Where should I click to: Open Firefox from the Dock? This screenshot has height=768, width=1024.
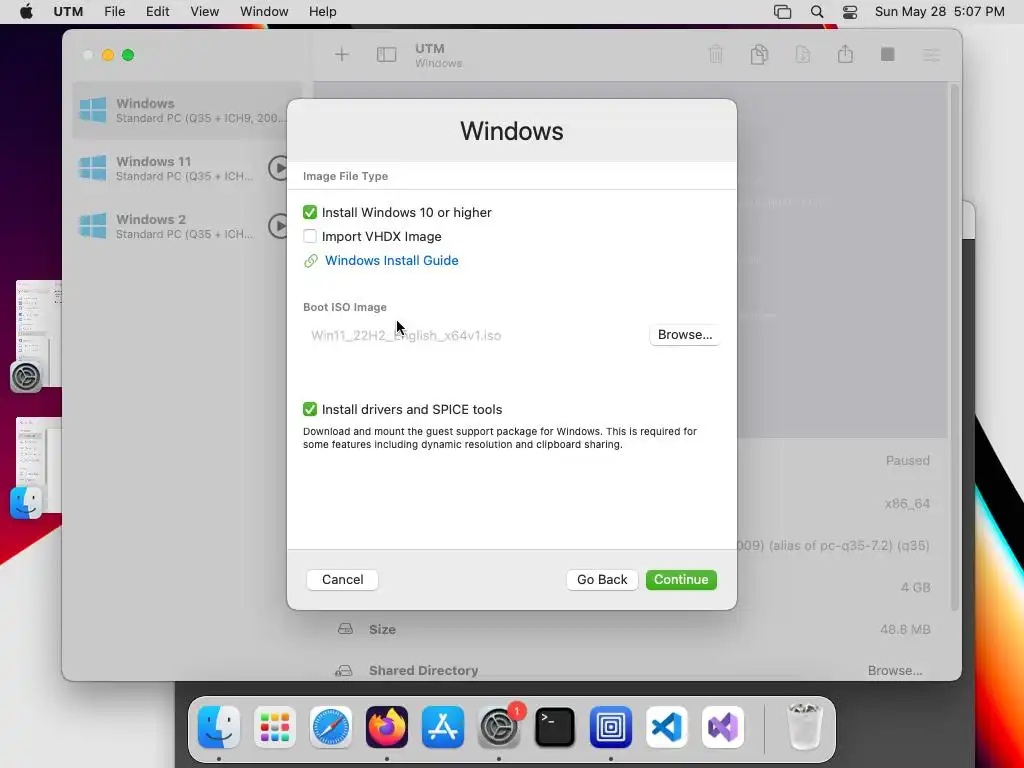(x=387, y=727)
